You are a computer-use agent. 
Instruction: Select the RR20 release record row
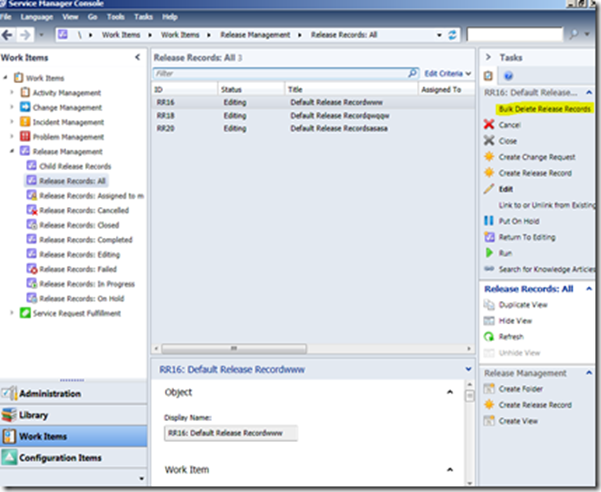pyautogui.click(x=313, y=128)
